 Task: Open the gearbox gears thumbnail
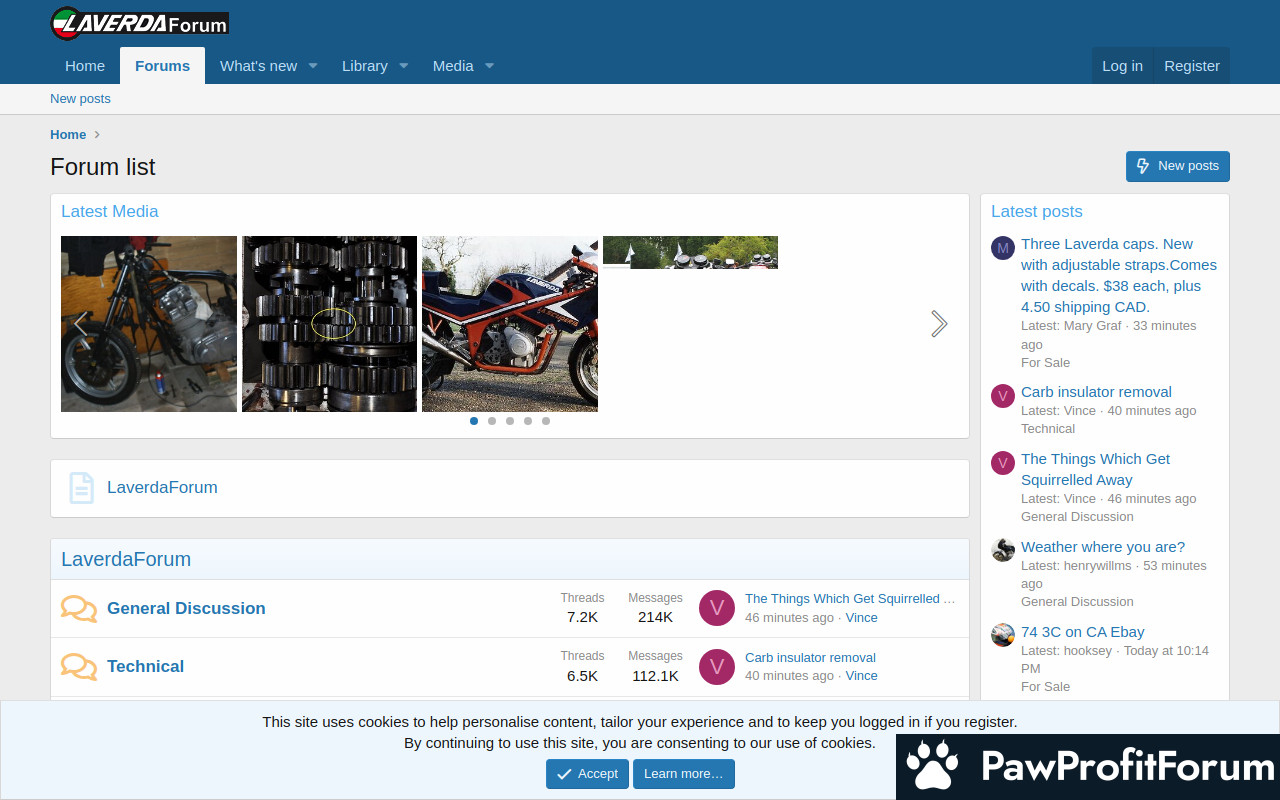tap(329, 324)
